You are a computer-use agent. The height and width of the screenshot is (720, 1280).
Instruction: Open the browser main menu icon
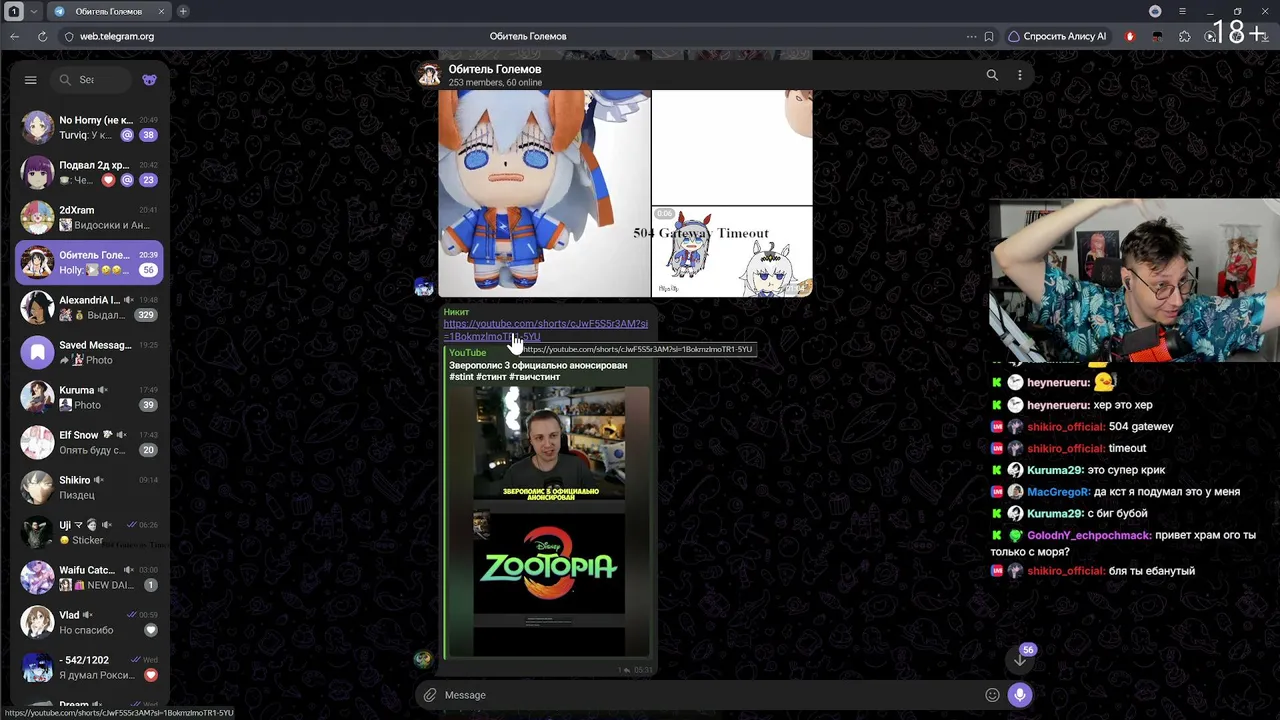(x=1182, y=11)
